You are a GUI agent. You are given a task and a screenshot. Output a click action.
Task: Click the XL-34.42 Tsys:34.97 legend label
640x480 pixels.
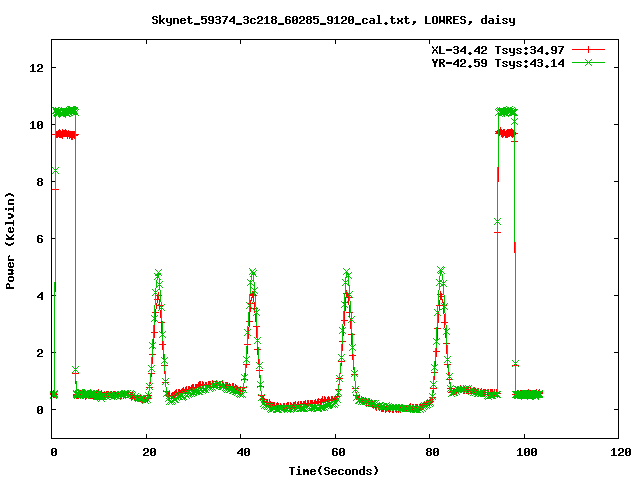[x=498, y=50]
